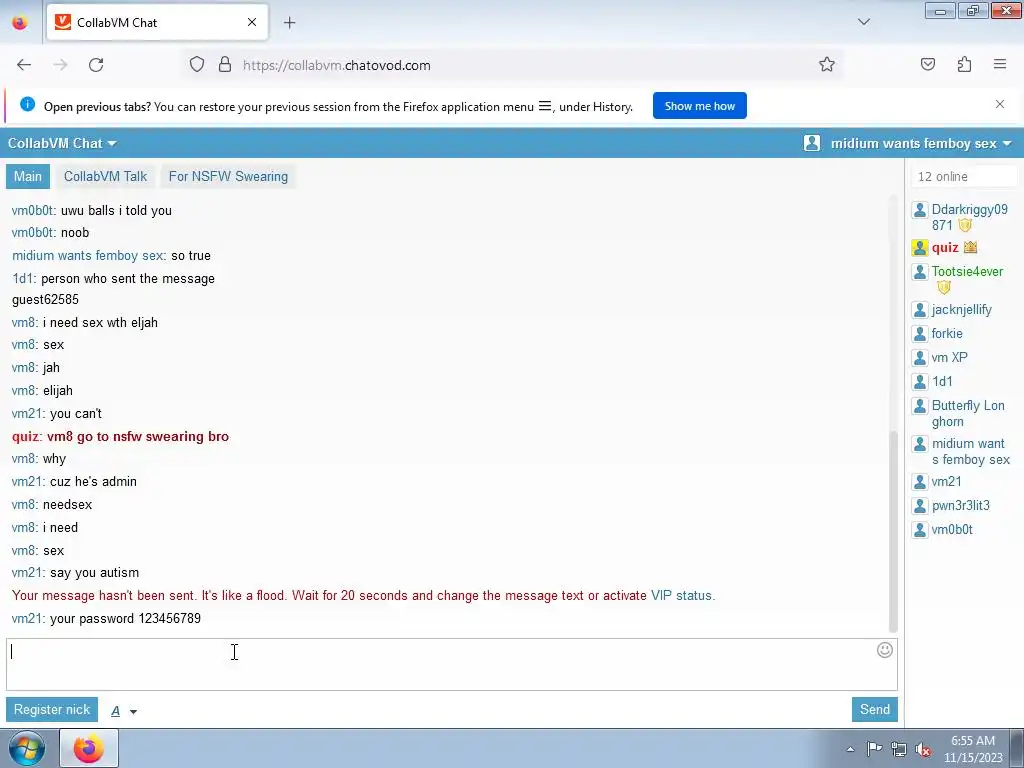Image resolution: width=1024 pixels, height=768 pixels.
Task: Click the message input text area
Action: pyautogui.click(x=451, y=664)
